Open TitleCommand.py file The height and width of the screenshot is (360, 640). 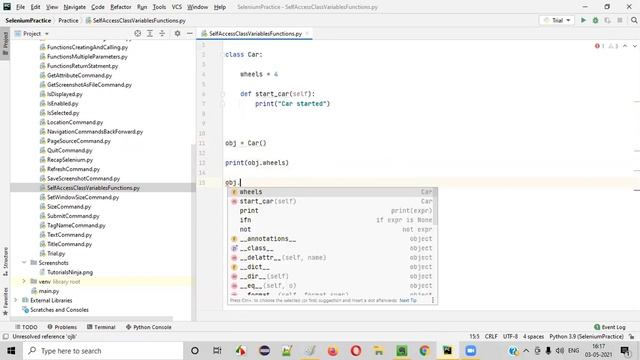coord(69,244)
